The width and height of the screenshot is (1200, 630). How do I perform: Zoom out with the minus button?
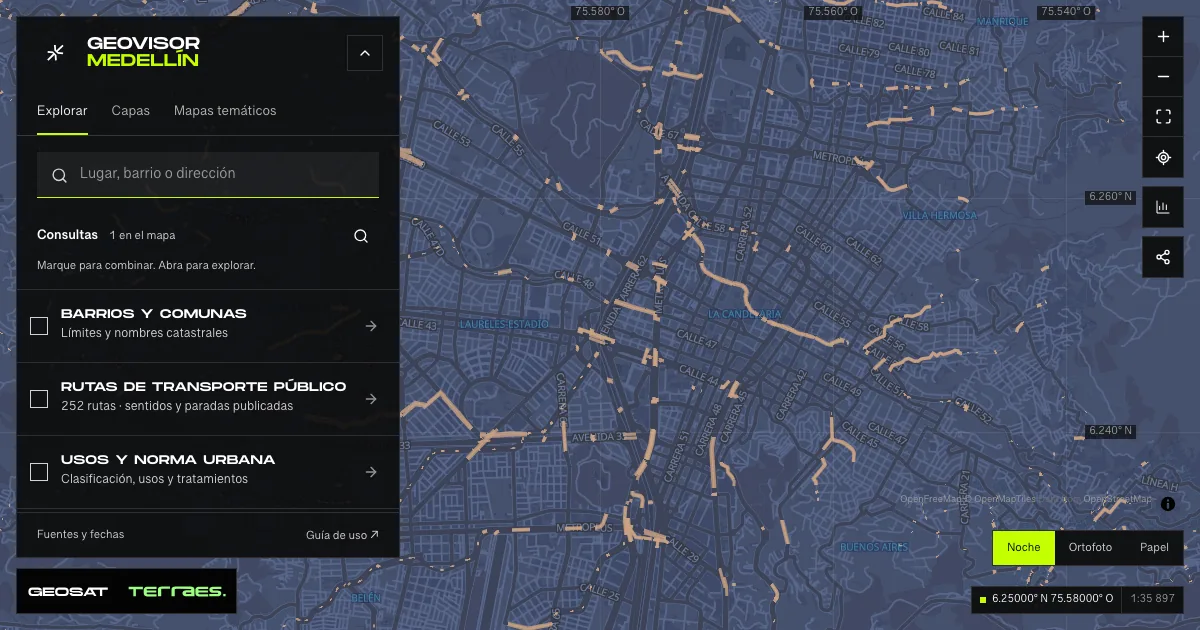coord(1163,77)
